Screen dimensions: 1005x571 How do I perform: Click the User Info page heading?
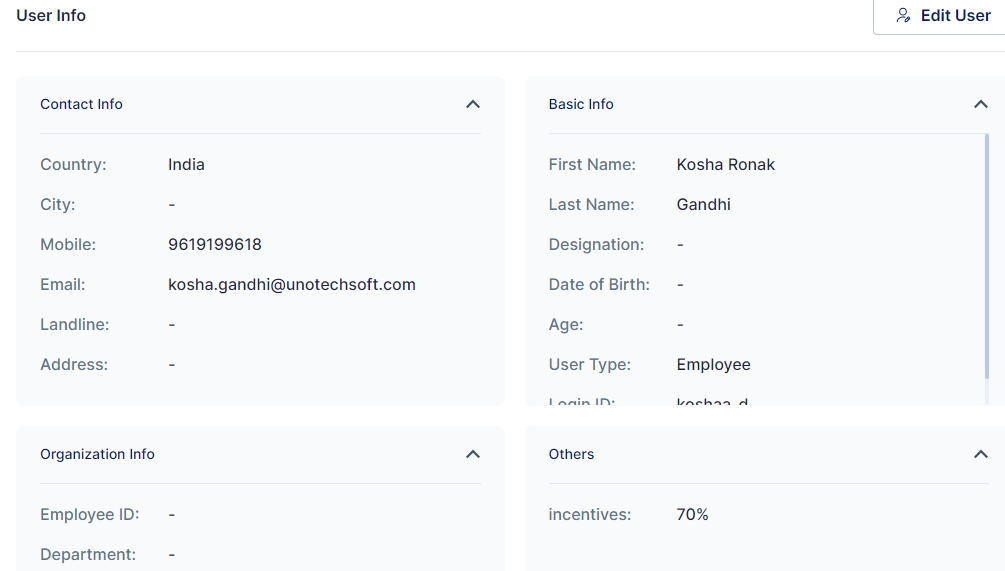click(x=51, y=16)
